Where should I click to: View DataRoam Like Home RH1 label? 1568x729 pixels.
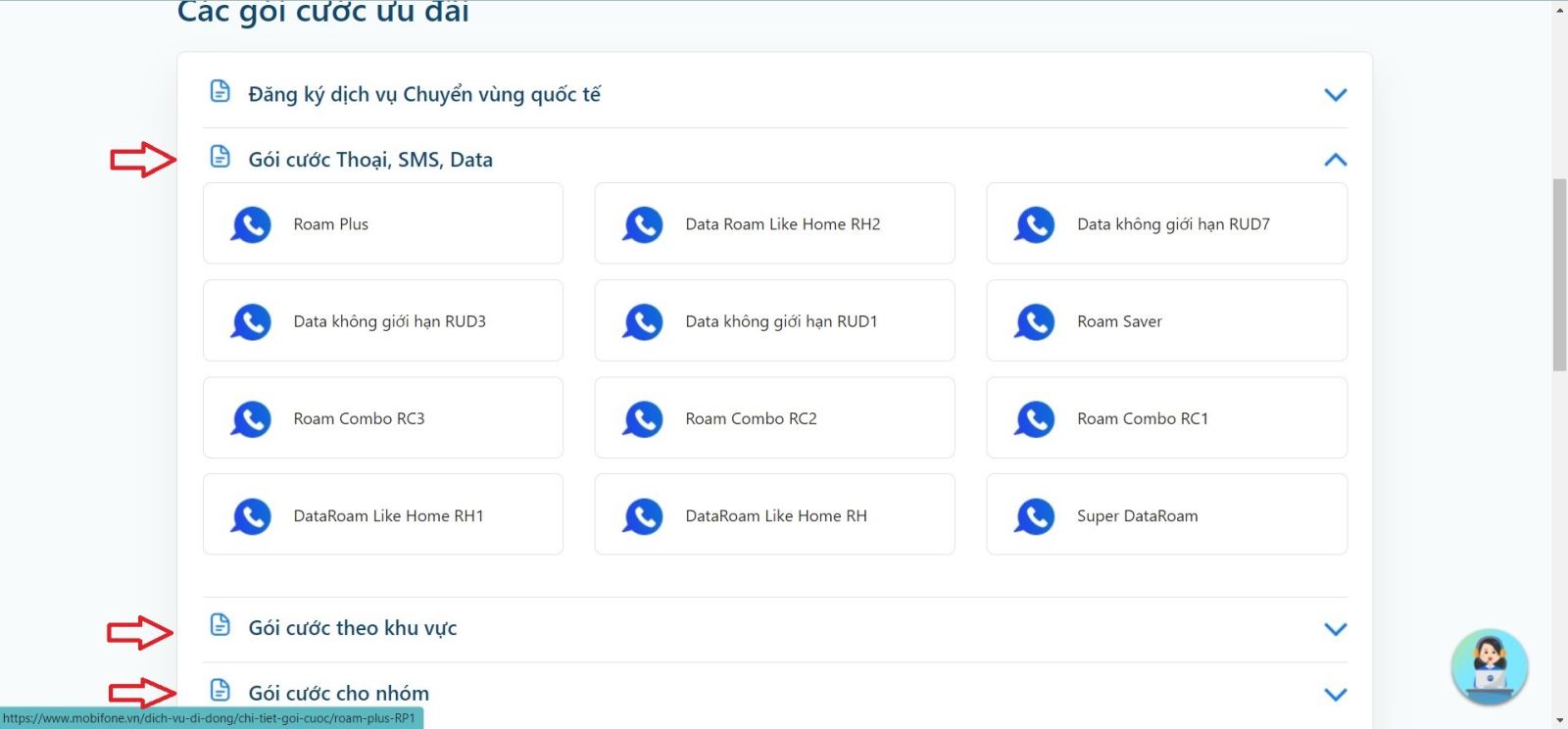(x=388, y=515)
